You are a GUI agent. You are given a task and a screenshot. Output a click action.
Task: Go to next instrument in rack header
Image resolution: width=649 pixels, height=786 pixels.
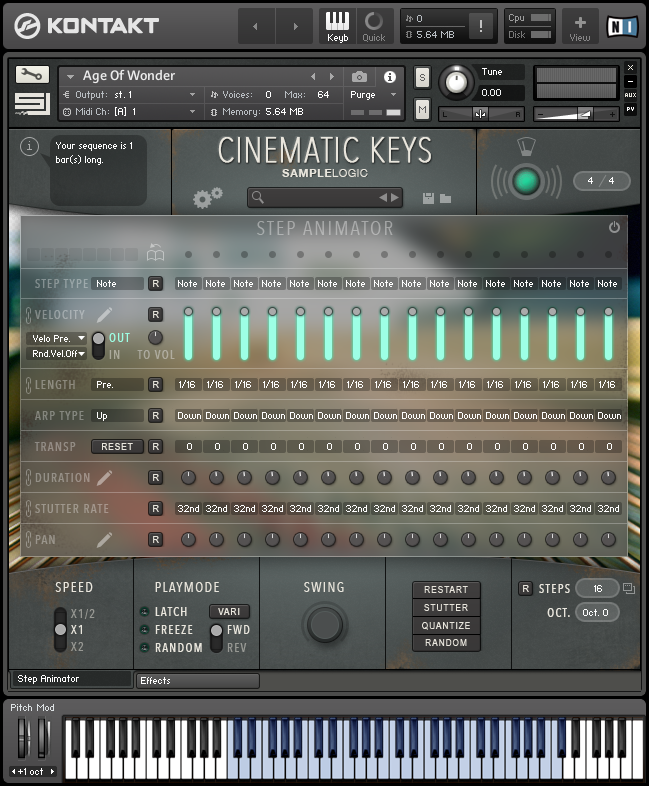pos(332,77)
